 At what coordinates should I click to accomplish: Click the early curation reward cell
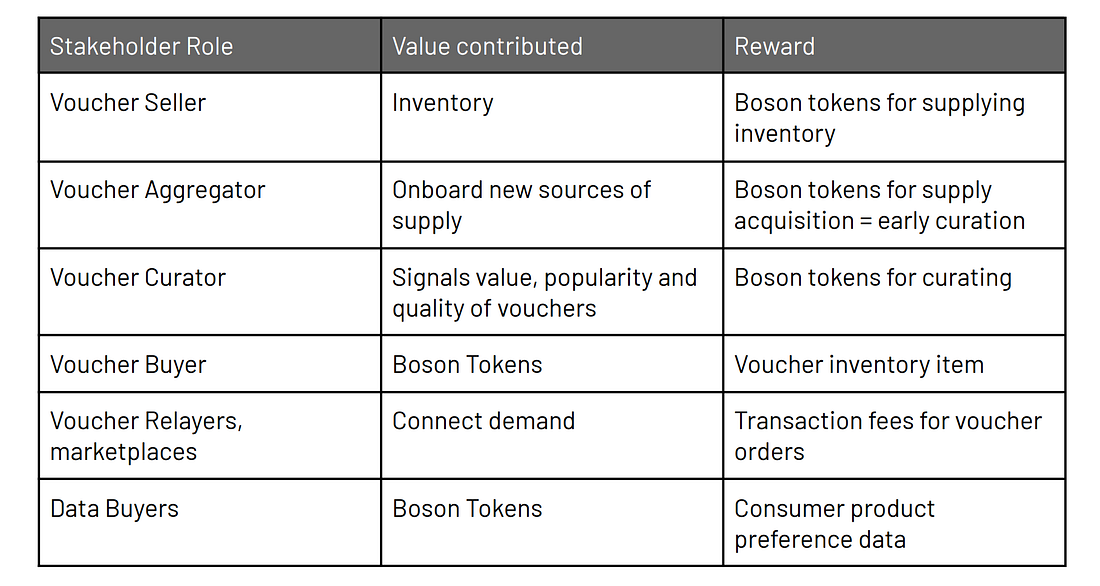point(894,205)
